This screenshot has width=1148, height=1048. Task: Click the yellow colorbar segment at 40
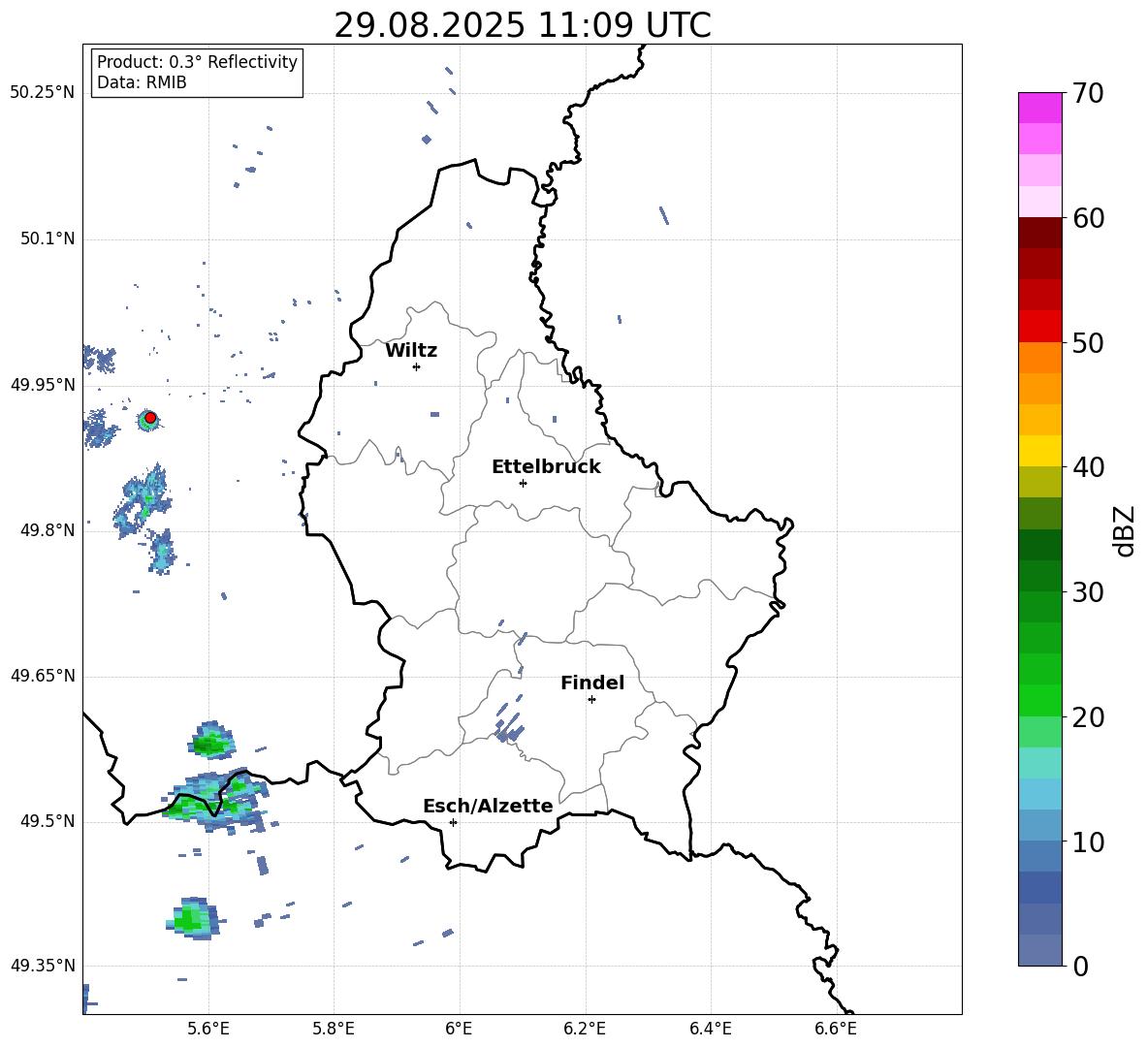click(1040, 451)
